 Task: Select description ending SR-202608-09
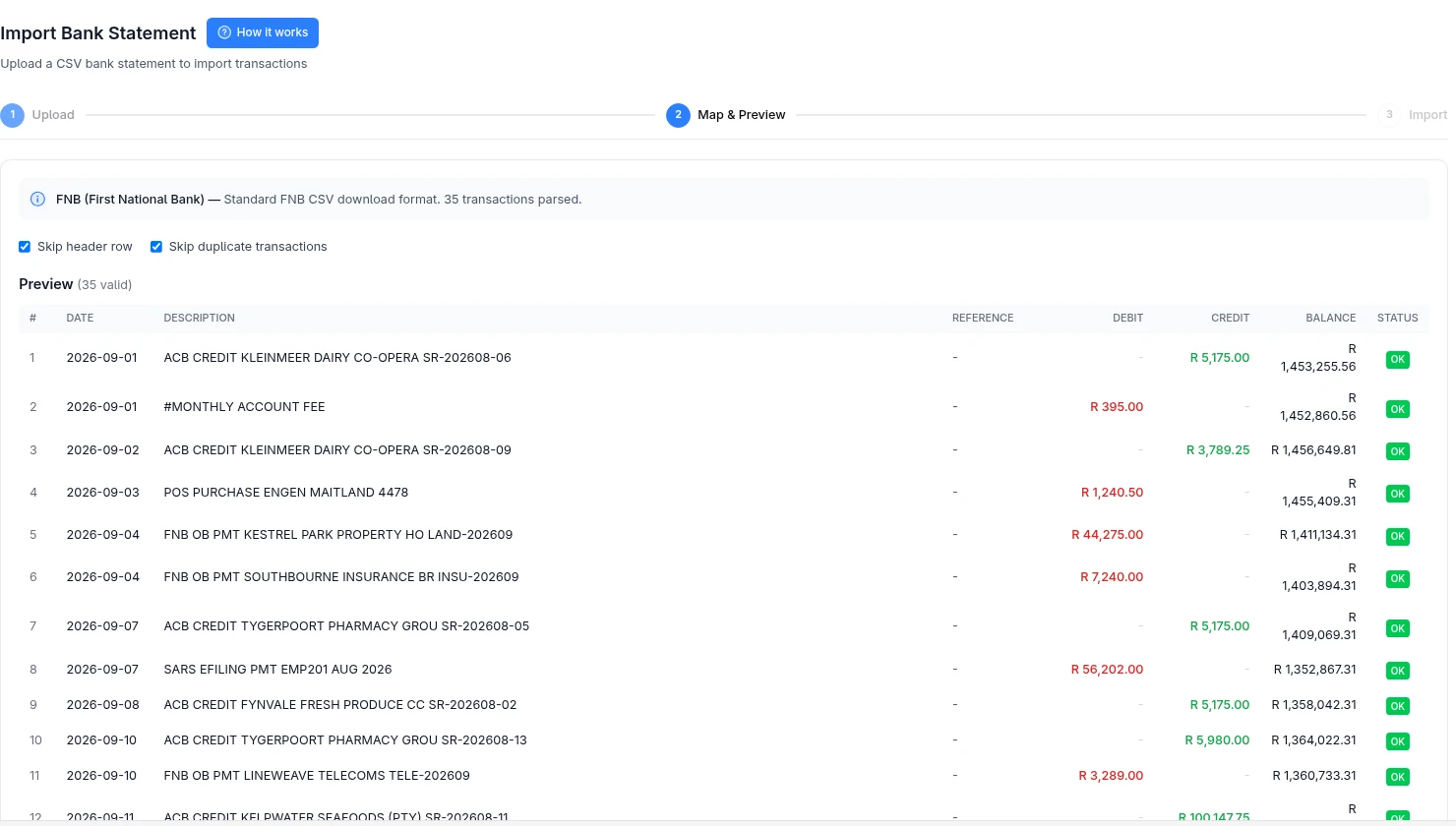[x=337, y=450]
